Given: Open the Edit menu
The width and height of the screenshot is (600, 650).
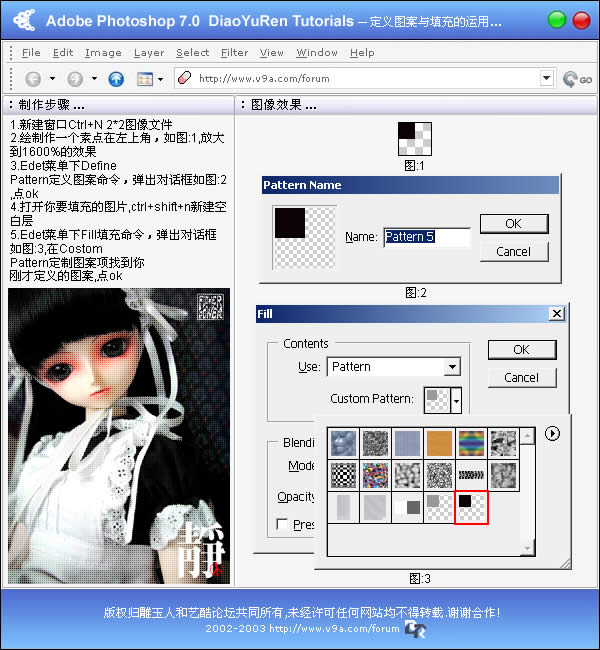Looking at the screenshot, I should click(63, 53).
